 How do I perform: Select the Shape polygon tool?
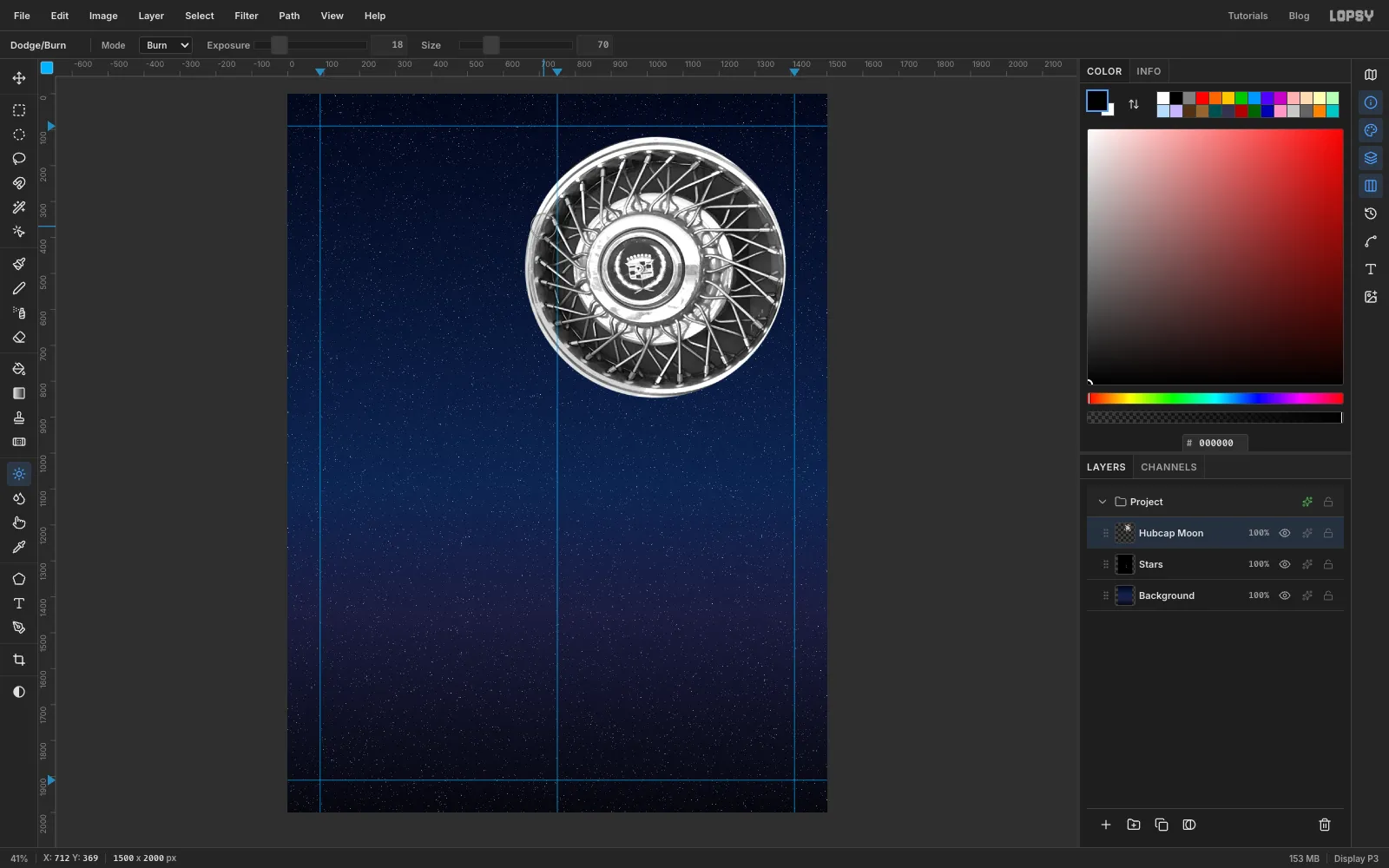tap(19, 579)
